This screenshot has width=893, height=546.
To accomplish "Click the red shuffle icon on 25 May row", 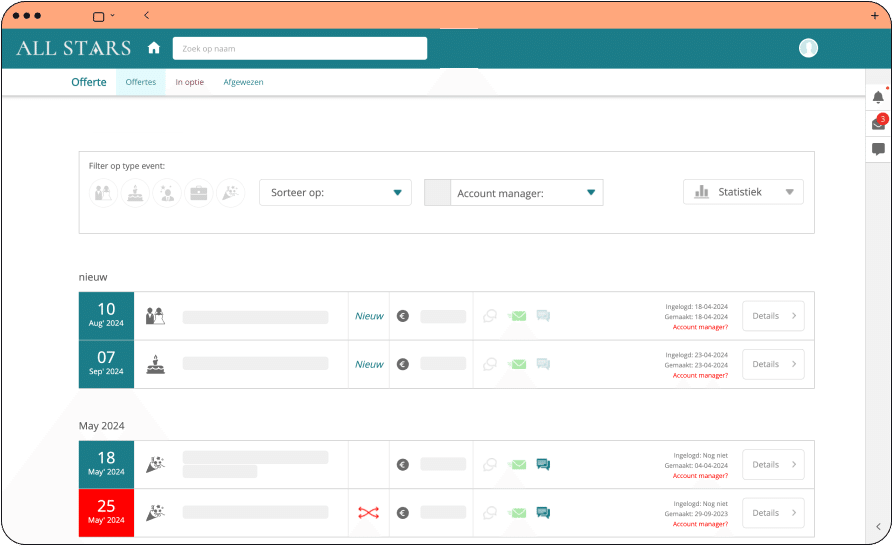I will pos(368,513).
